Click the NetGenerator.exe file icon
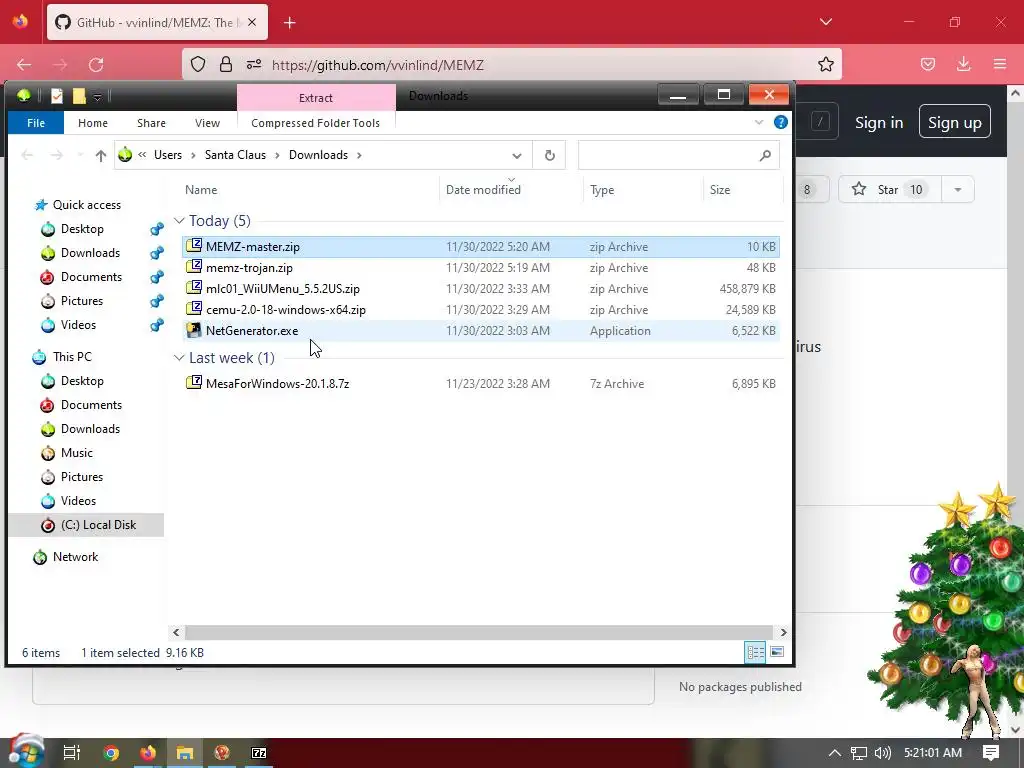The image size is (1024, 768). pyautogui.click(x=194, y=330)
